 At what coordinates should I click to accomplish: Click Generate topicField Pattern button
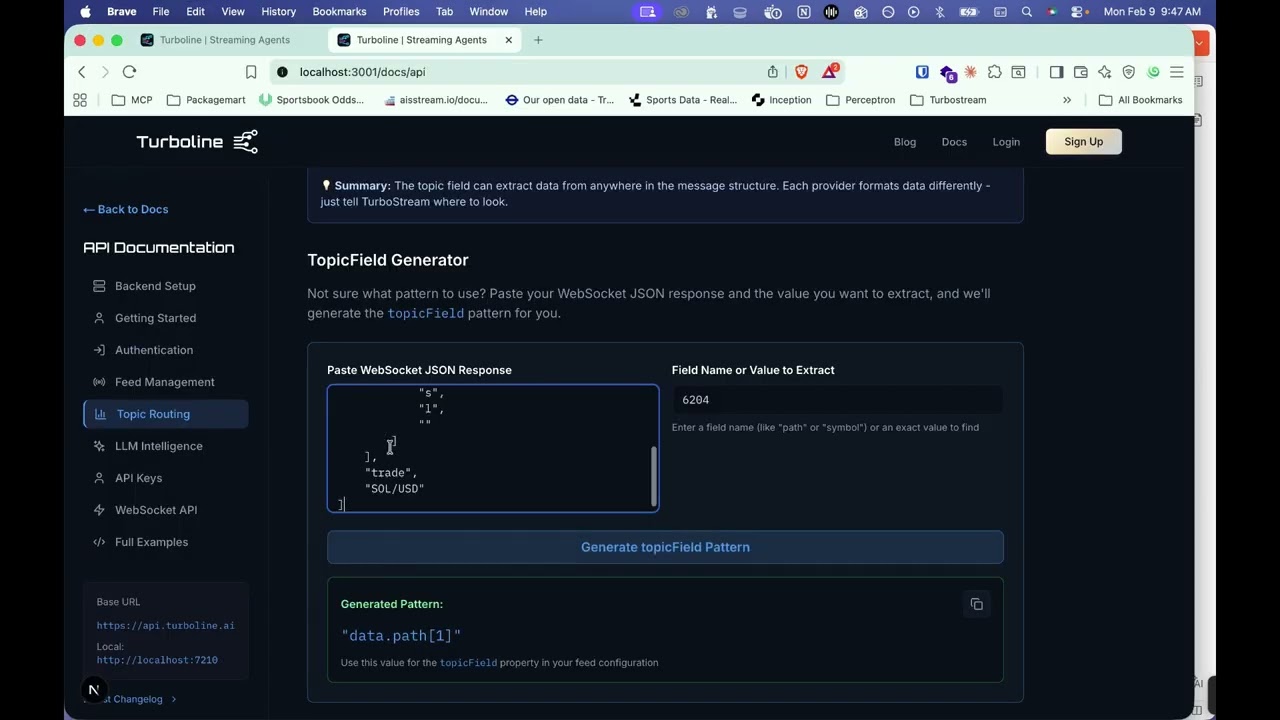point(665,547)
